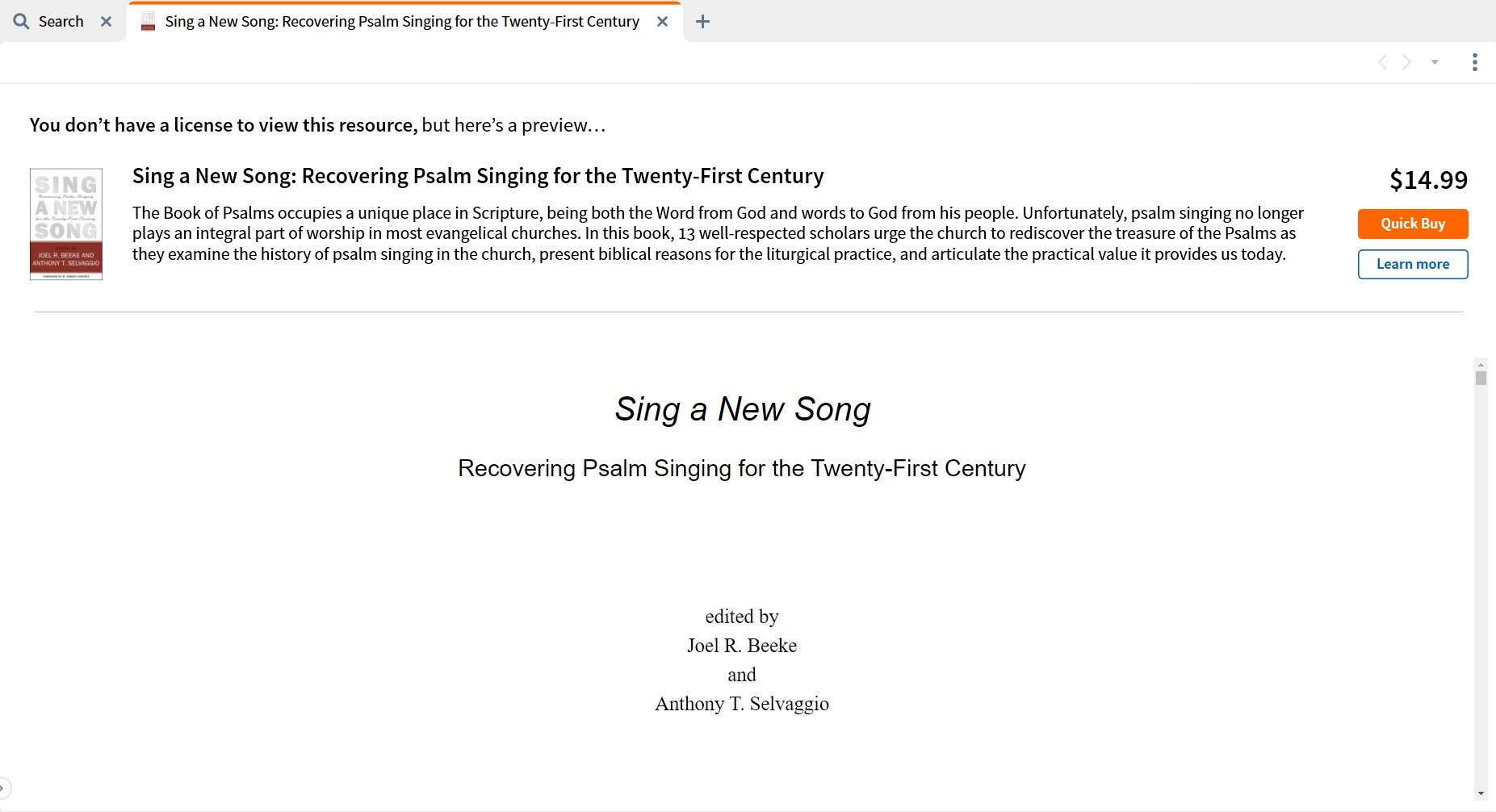Close the Sing a New Song tab
The image size is (1496, 812).
click(662, 22)
